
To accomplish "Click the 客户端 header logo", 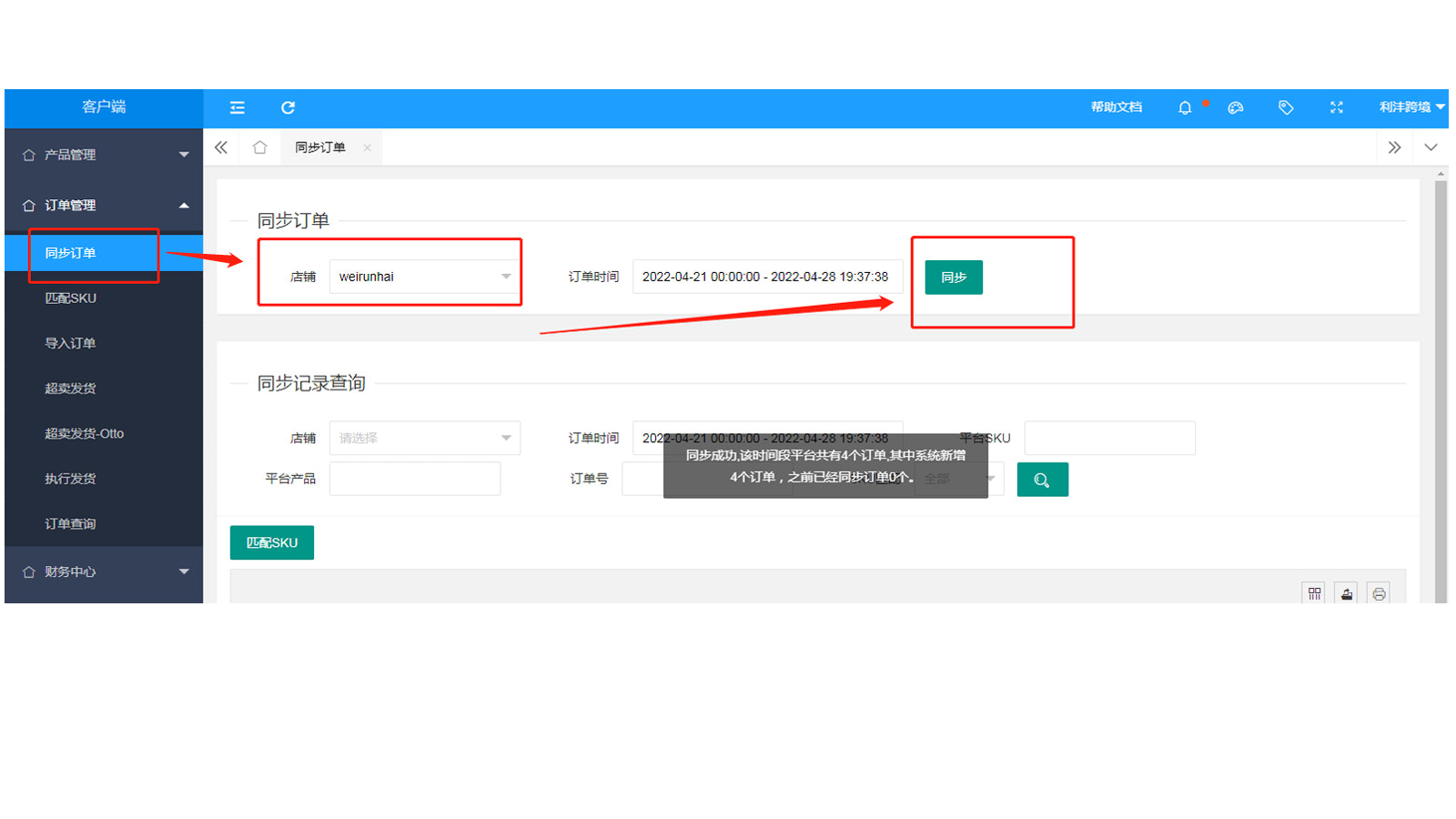I will [104, 107].
